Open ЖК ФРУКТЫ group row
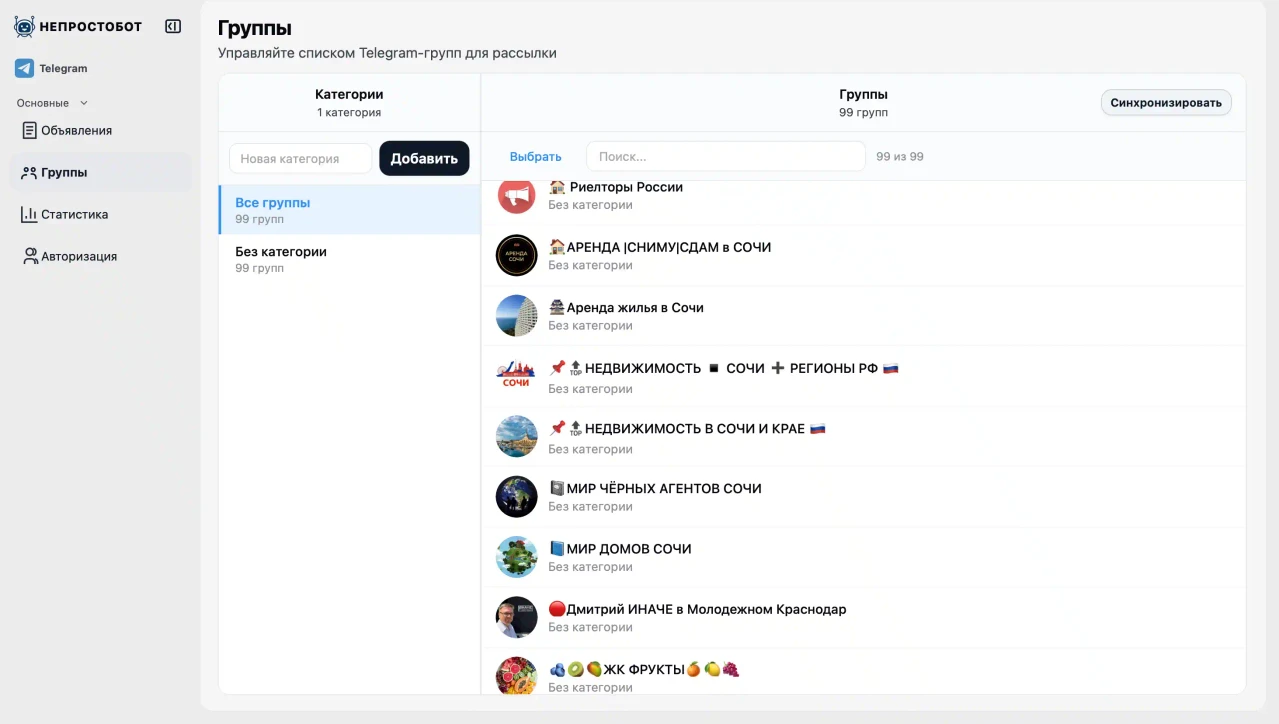 [863, 672]
